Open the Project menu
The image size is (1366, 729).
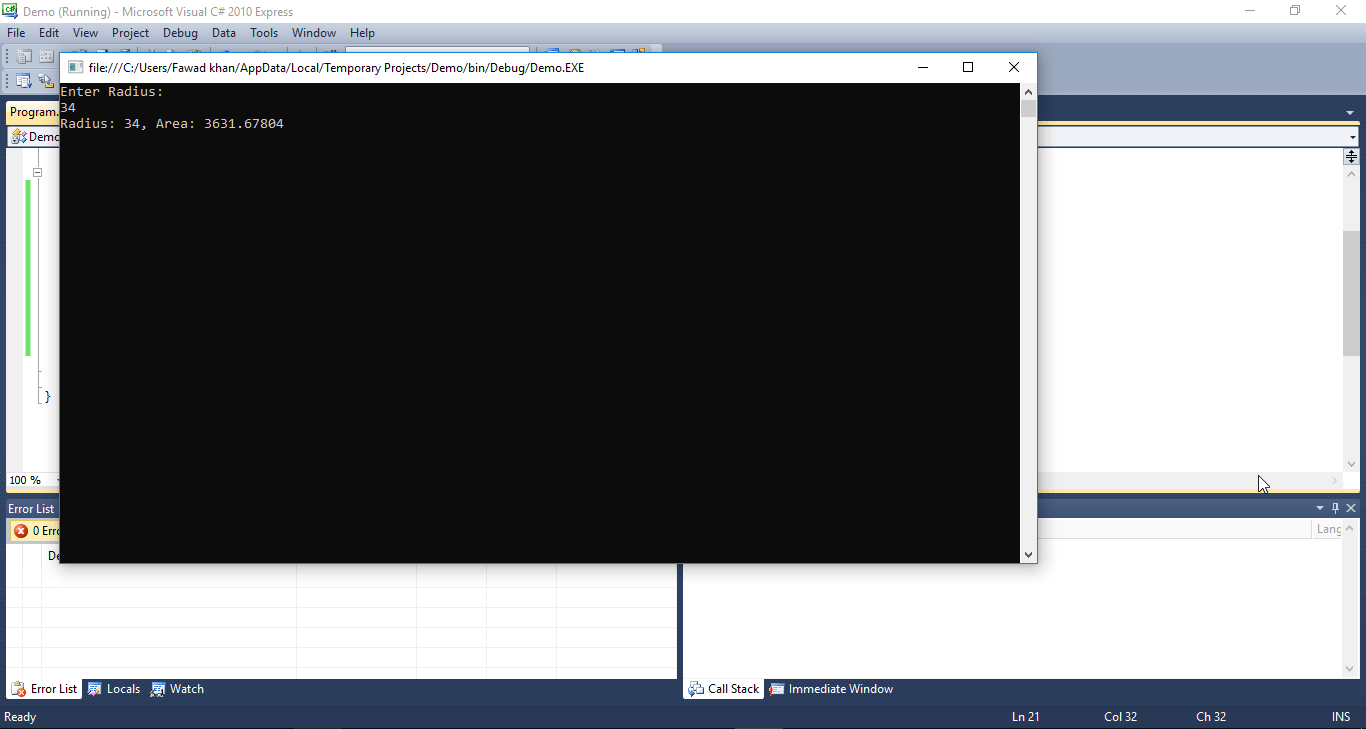130,33
